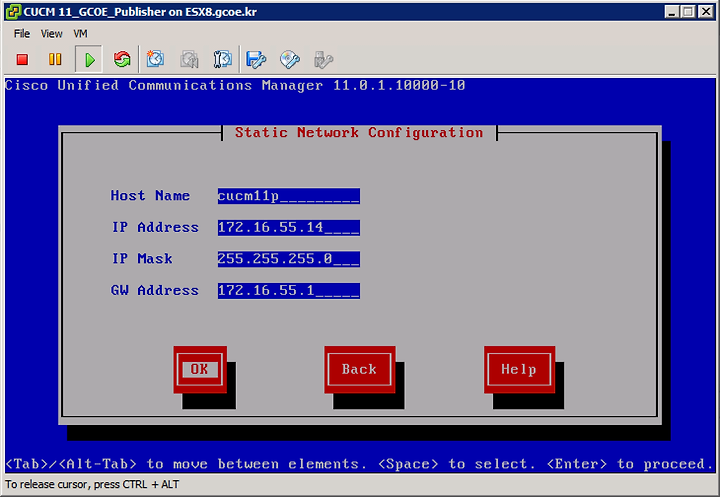Close the CUCM console window

[x=706, y=11]
